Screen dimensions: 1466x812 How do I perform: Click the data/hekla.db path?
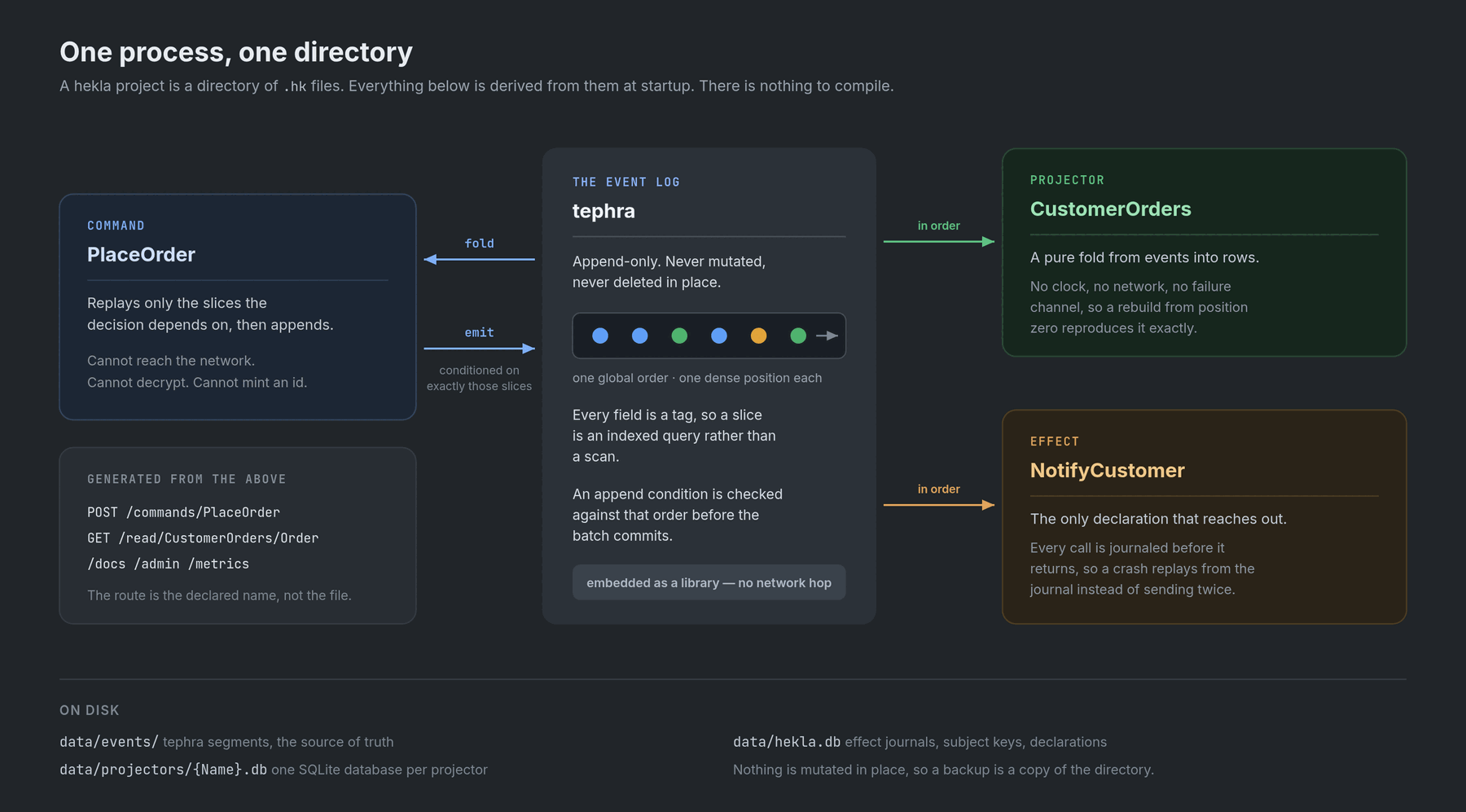click(787, 742)
